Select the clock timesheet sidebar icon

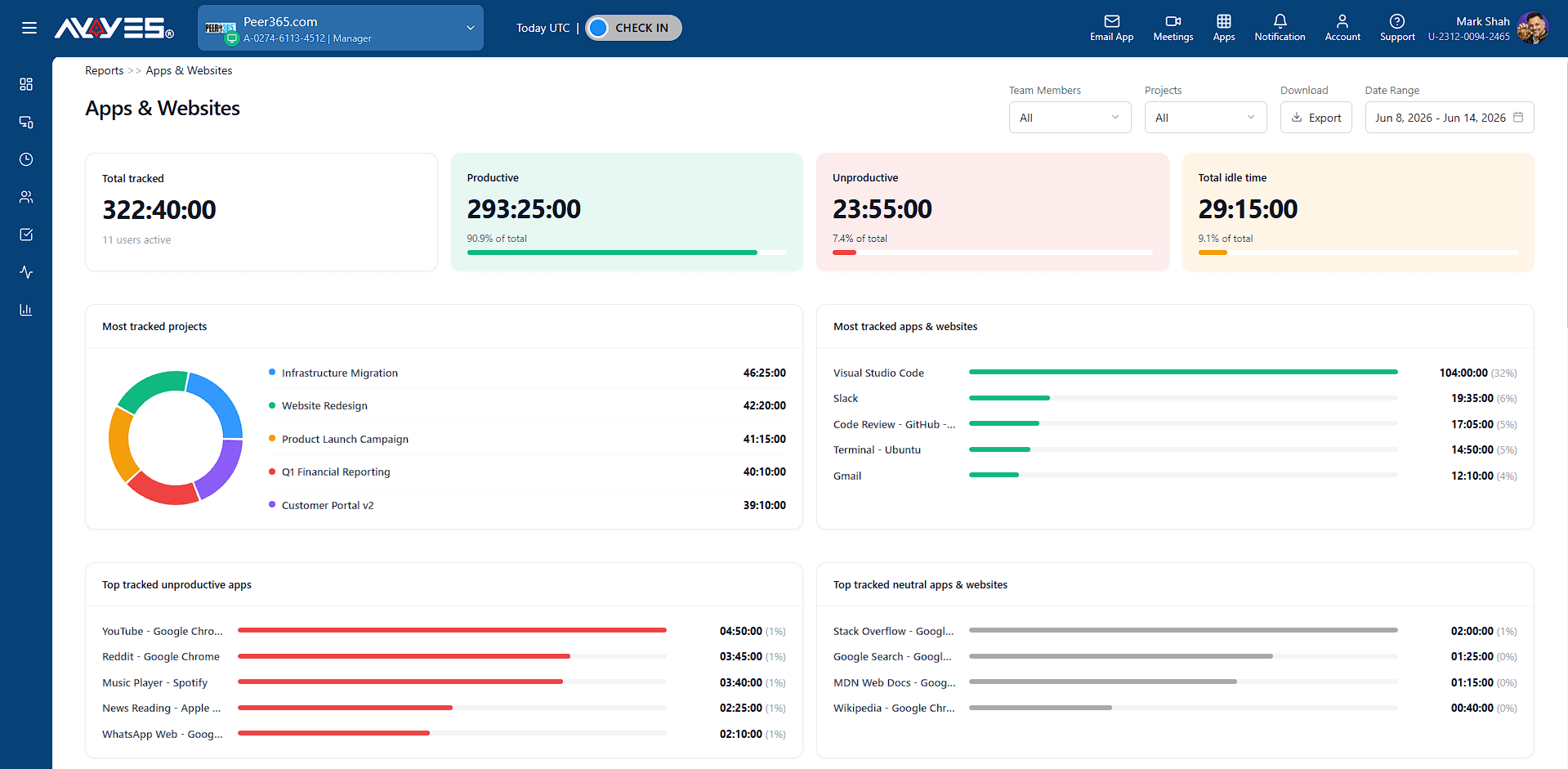click(26, 159)
